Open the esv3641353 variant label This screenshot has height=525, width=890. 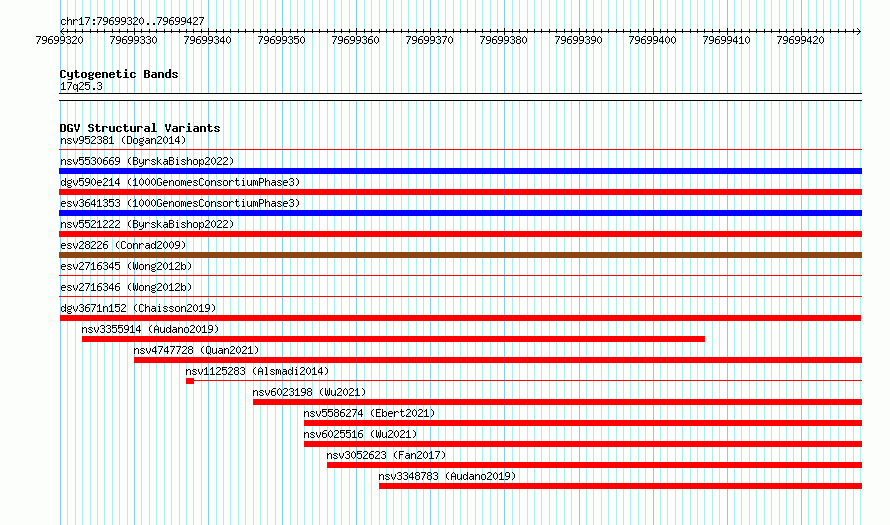(180, 203)
